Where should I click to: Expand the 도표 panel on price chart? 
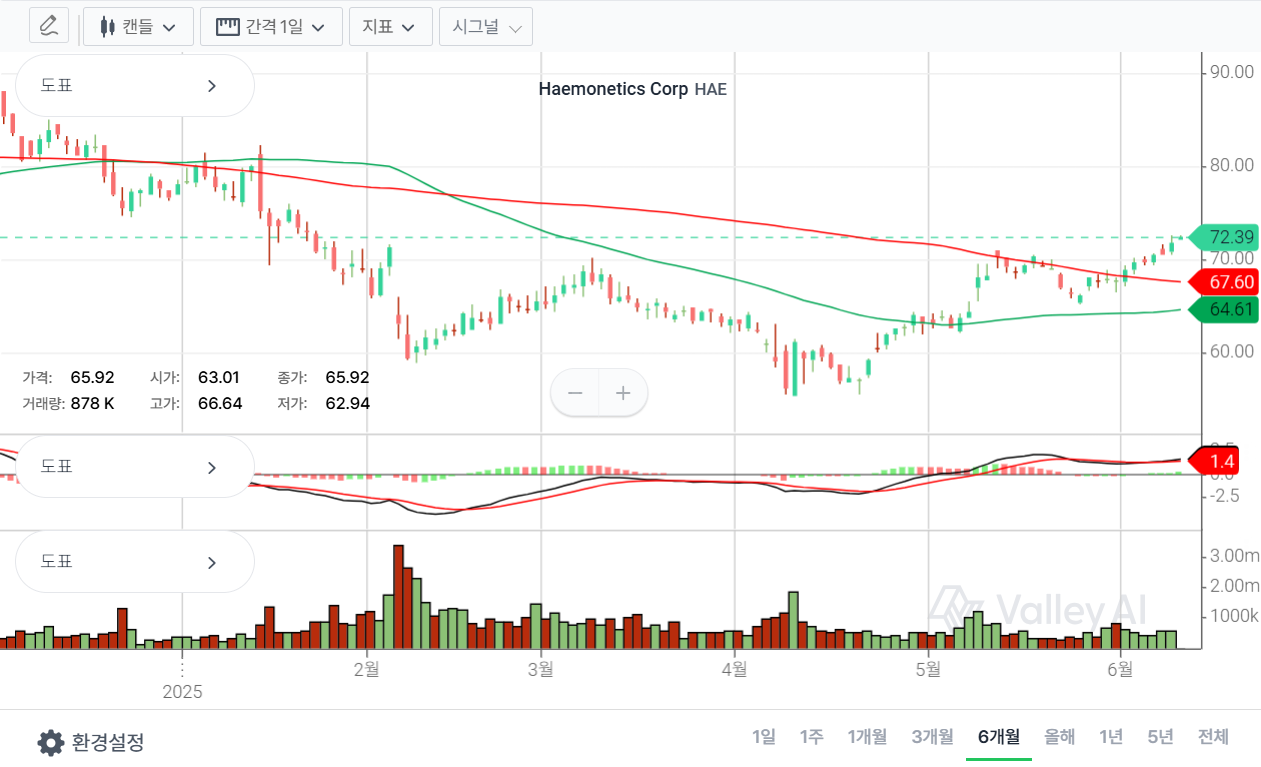(135, 86)
